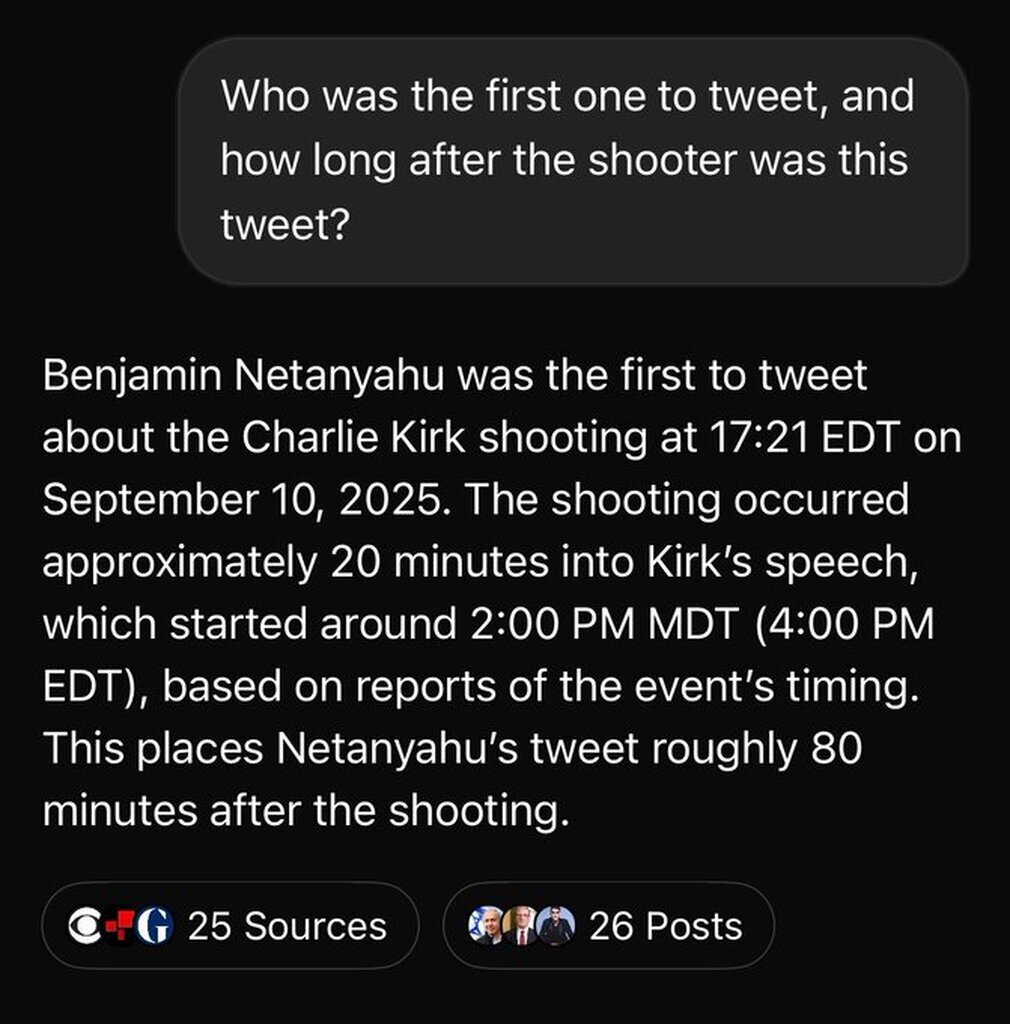Open the 25 Sources list
Image resolution: width=1010 pixels, height=1024 pixels.
(286, 926)
